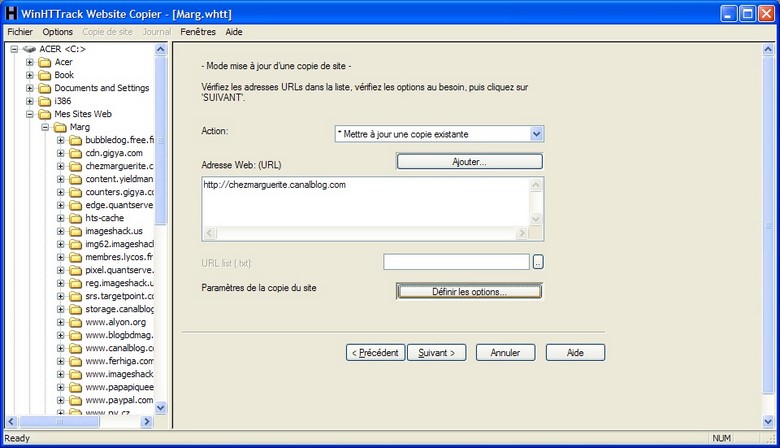Click the imageshack.us folder icon
780x448 pixels.
click(x=76, y=231)
